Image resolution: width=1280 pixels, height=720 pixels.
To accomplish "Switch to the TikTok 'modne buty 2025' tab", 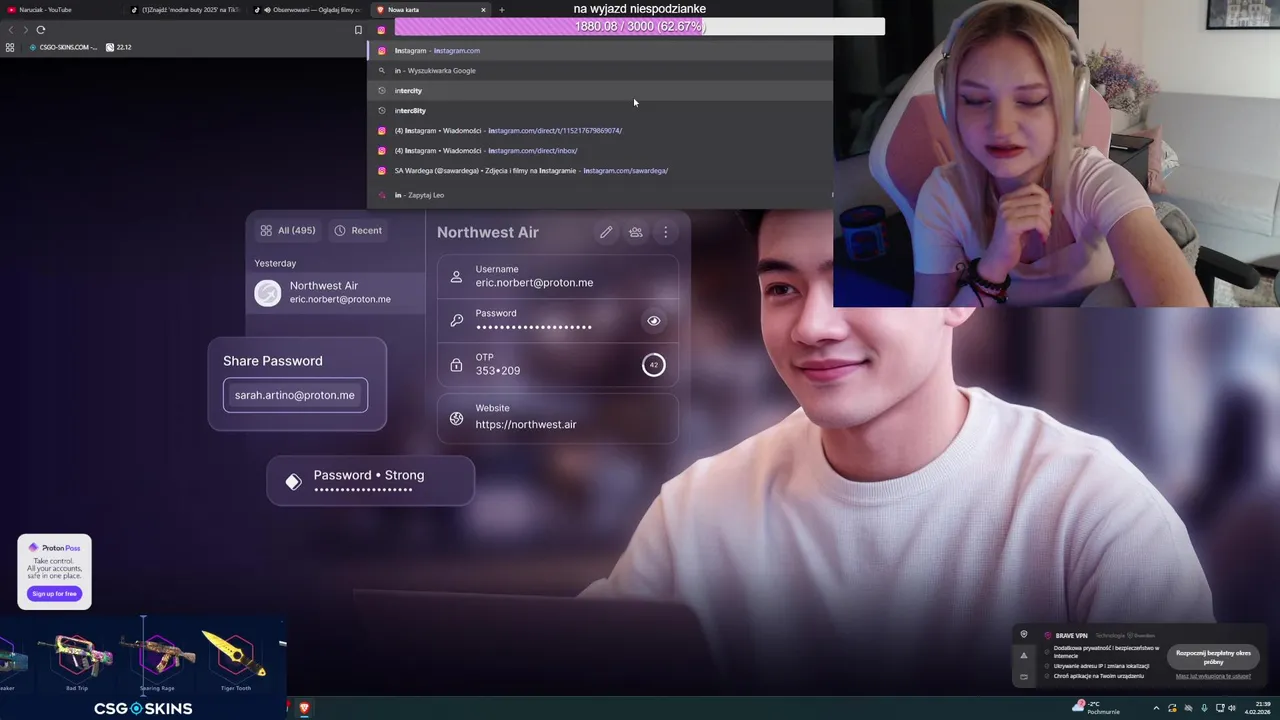I will (185, 10).
